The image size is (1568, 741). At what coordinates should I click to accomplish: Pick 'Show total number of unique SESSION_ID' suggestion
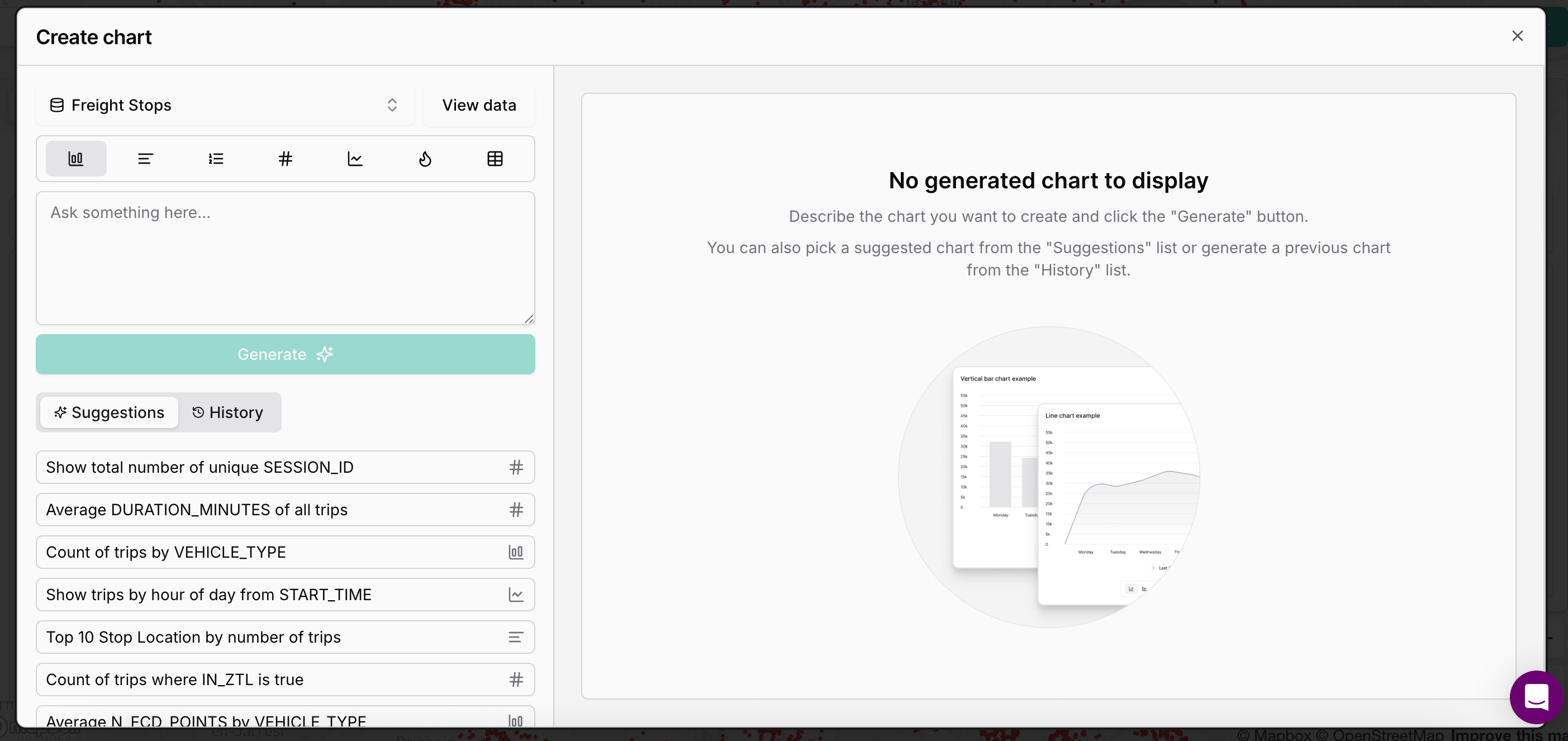coord(286,467)
